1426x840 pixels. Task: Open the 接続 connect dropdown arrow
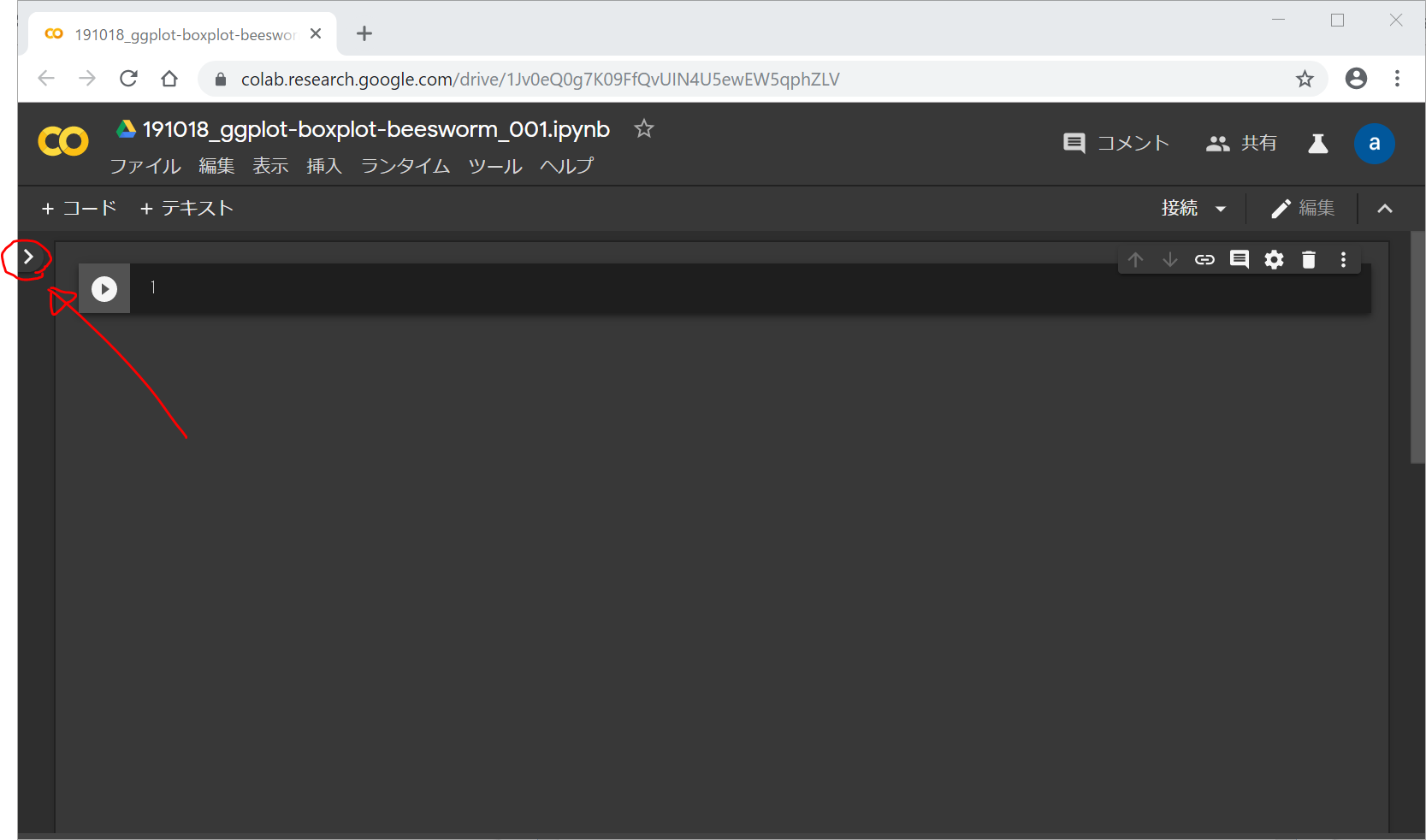point(1221,209)
